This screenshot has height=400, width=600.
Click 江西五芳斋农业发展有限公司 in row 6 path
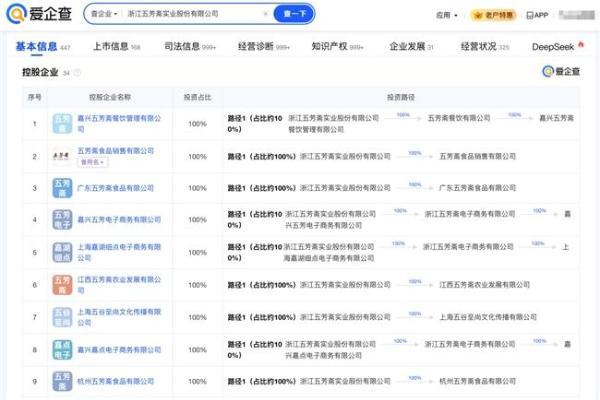(x=484, y=285)
